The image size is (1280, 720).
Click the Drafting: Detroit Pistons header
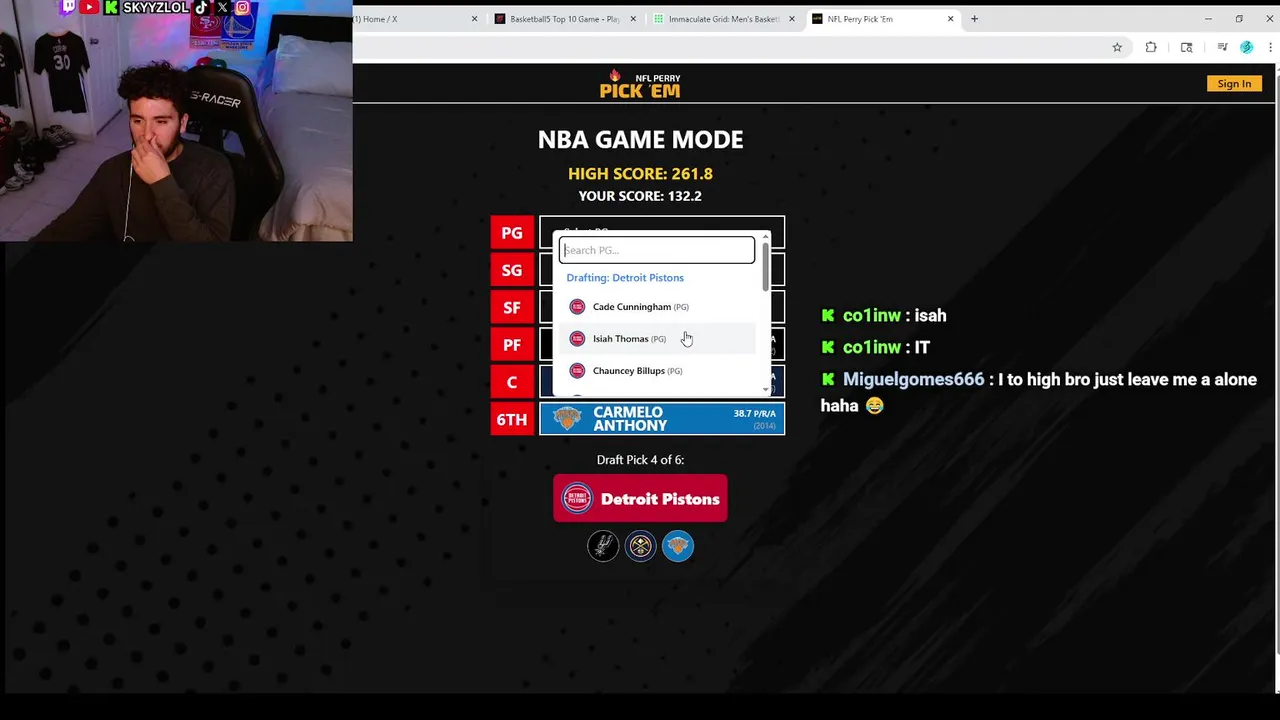[625, 278]
